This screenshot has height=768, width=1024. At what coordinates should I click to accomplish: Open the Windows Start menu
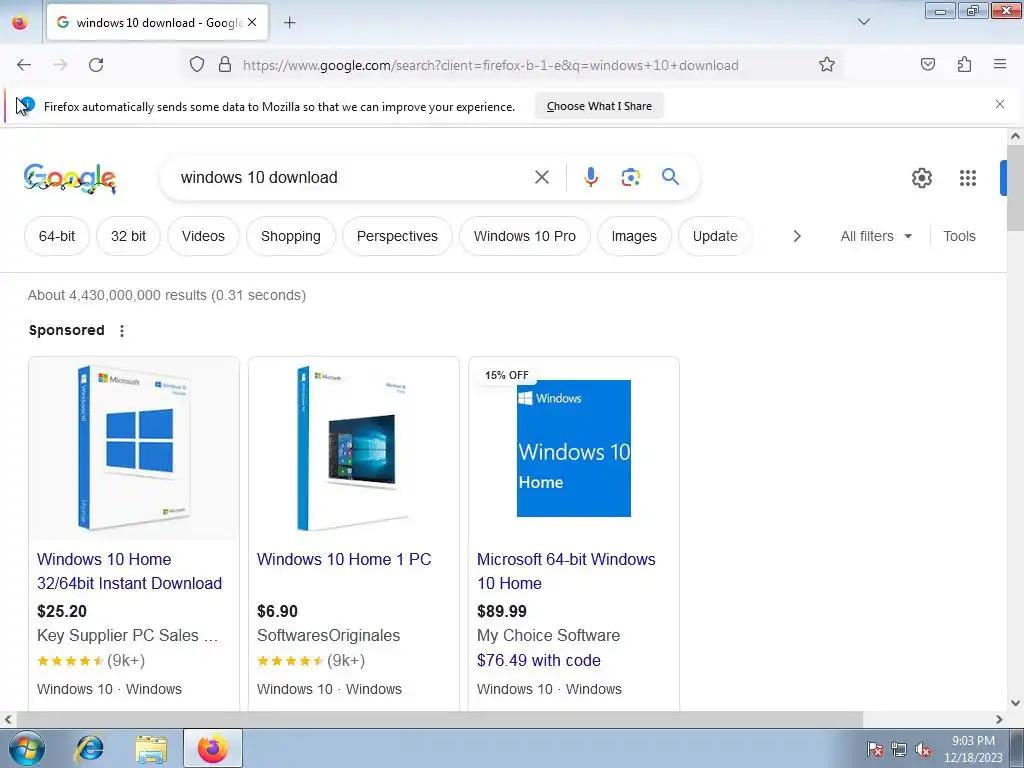tap(27, 748)
